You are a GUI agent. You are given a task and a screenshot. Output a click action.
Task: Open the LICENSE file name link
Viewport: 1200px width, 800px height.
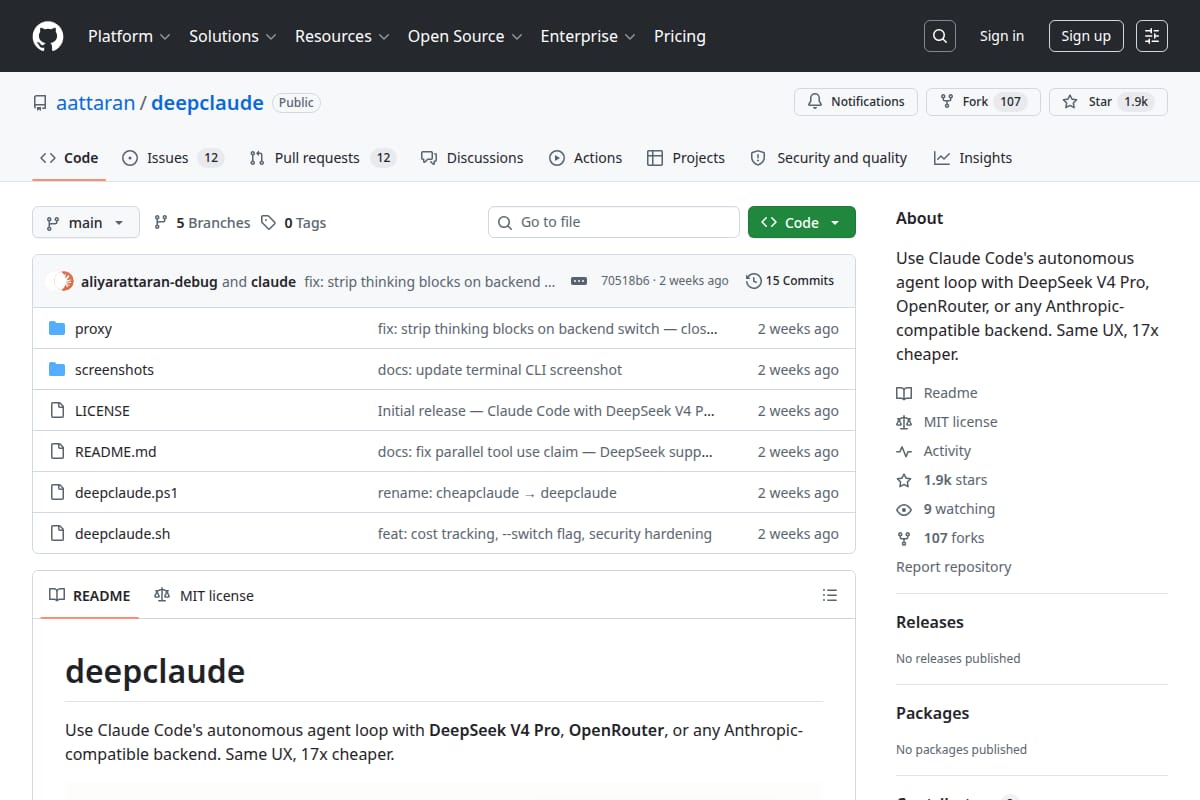click(102, 411)
